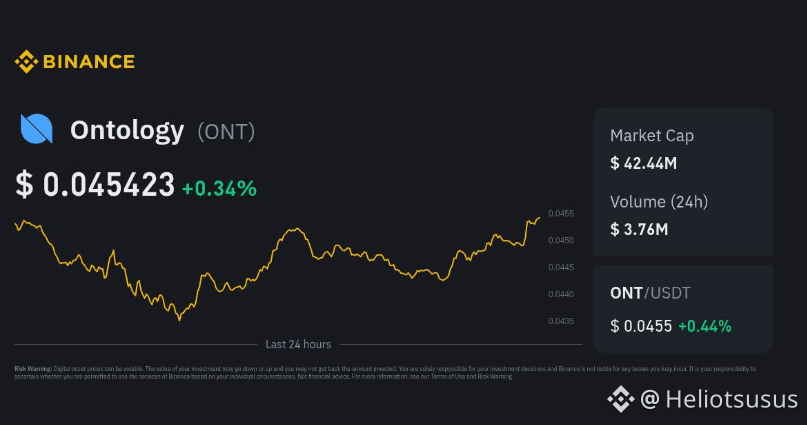Click the Binance icon beside @ Heliotsusus
The width and height of the screenshot is (807, 425).
pyautogui.click(x=620, y=399)
